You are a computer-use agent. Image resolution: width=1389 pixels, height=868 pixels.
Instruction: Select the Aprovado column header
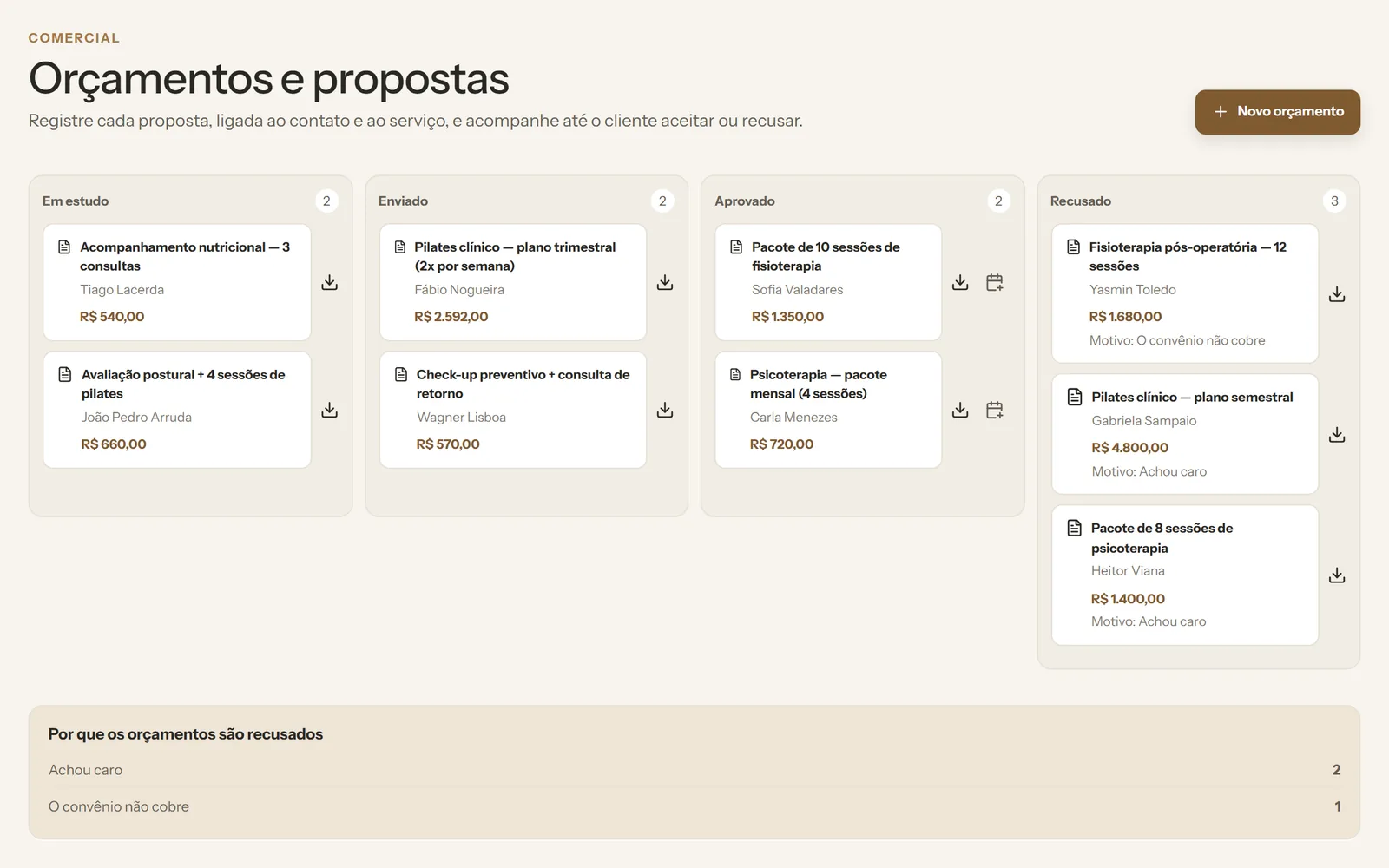(745, 201)
